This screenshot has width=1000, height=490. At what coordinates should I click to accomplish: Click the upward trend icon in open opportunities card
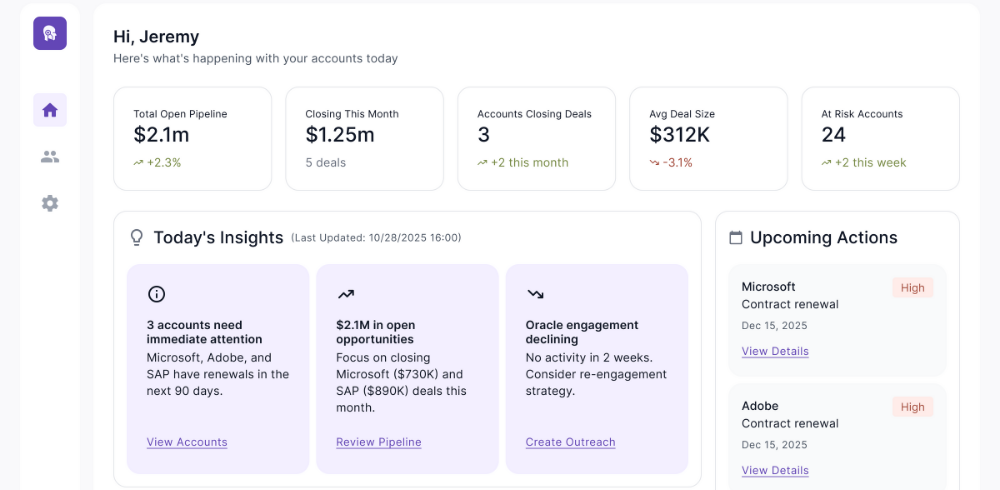pyautogui.click(x=346, y=294)
